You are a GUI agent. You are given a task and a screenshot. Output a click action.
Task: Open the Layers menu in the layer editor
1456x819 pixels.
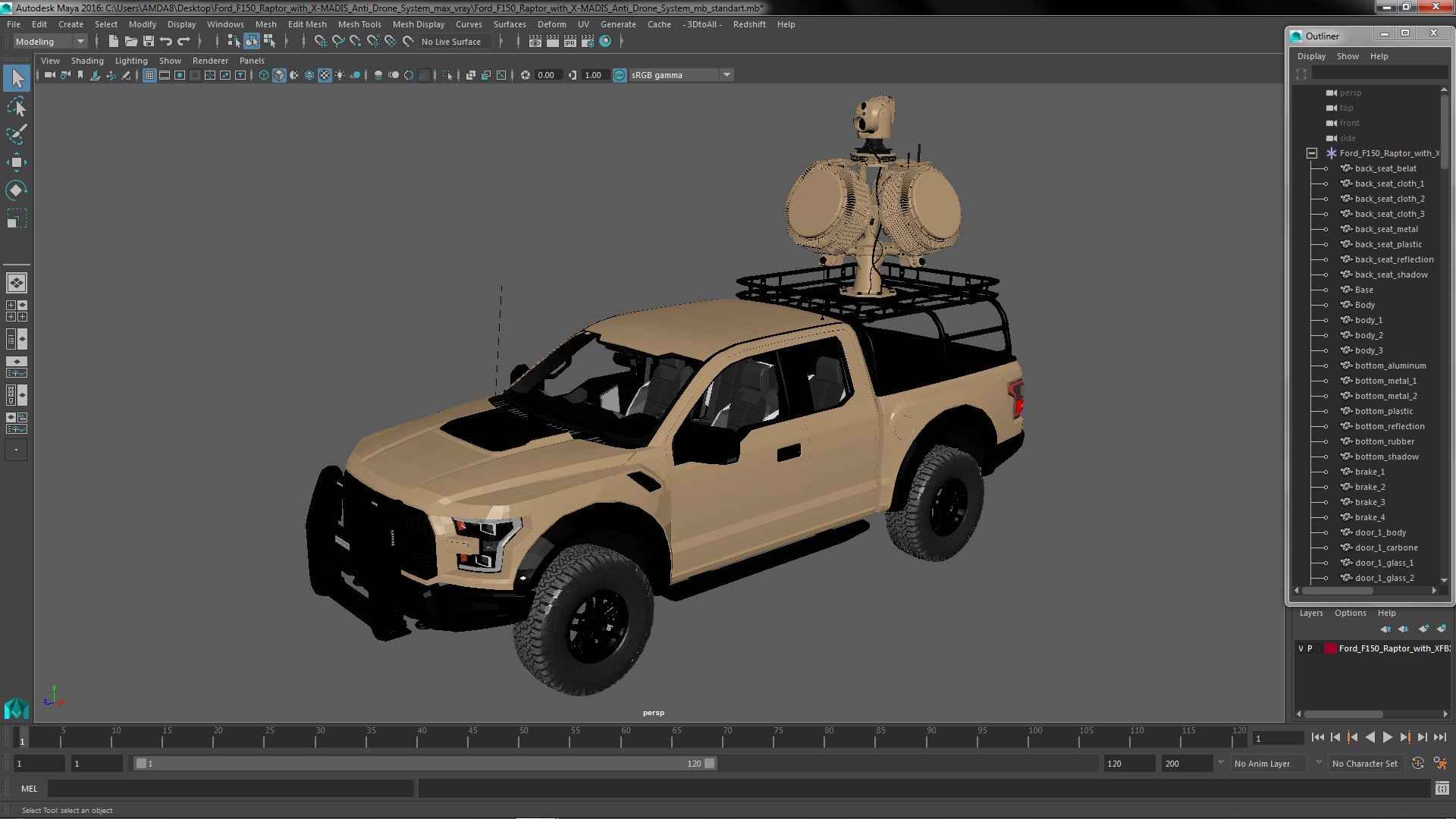(1311, 613)
